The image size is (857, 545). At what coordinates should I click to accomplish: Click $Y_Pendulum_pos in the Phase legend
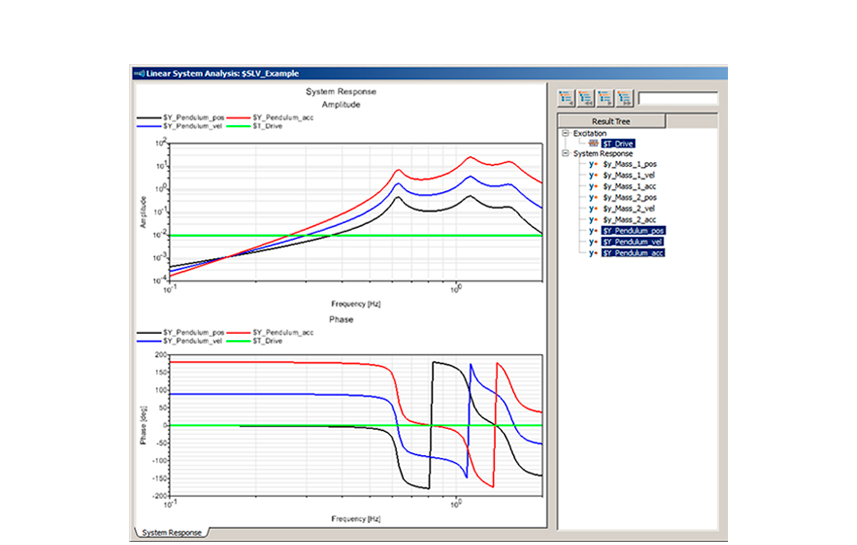click(x=193, y=332)
